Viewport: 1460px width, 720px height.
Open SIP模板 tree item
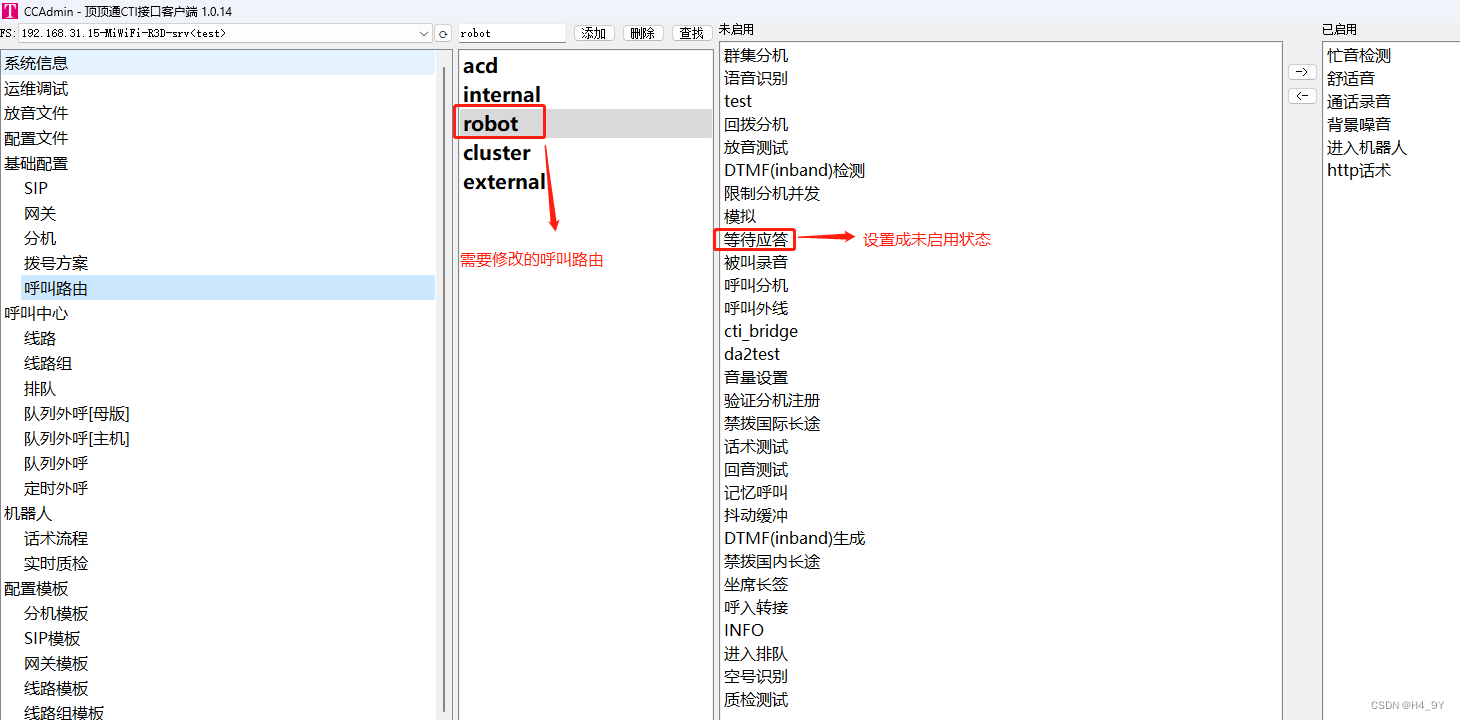[52, 638]
